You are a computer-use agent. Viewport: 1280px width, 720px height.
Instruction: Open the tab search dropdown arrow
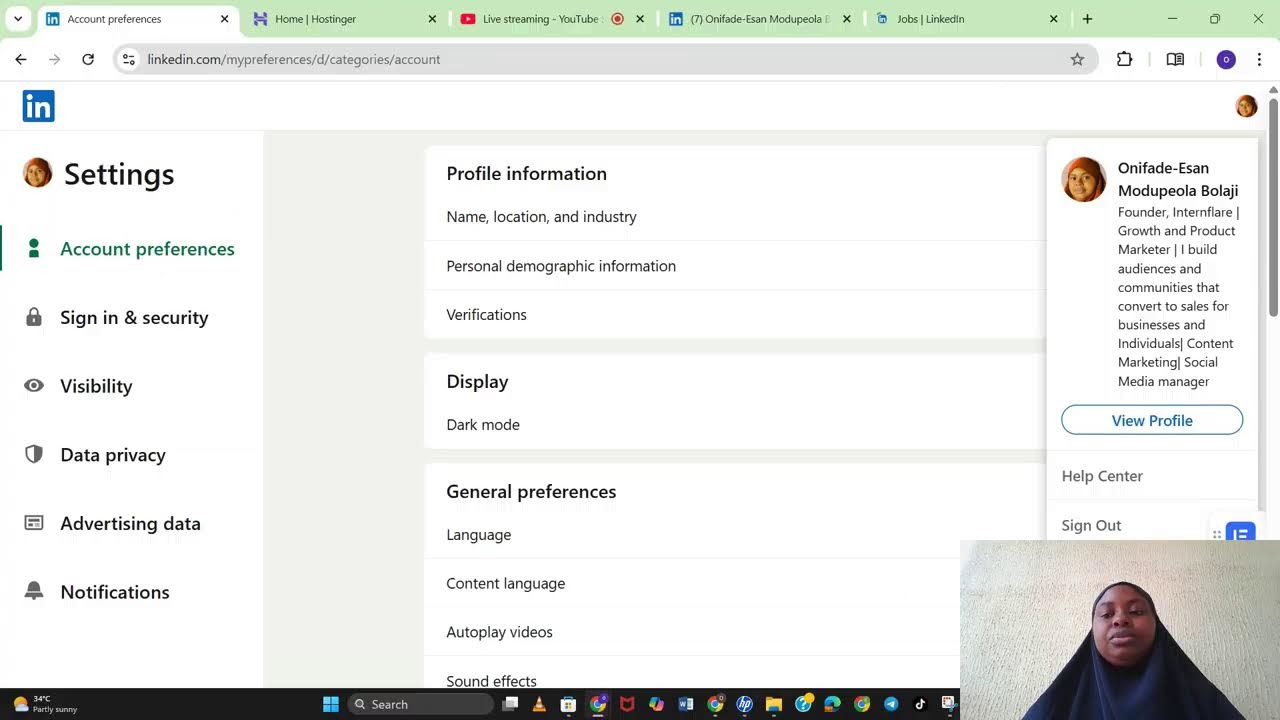coord(17,18)
